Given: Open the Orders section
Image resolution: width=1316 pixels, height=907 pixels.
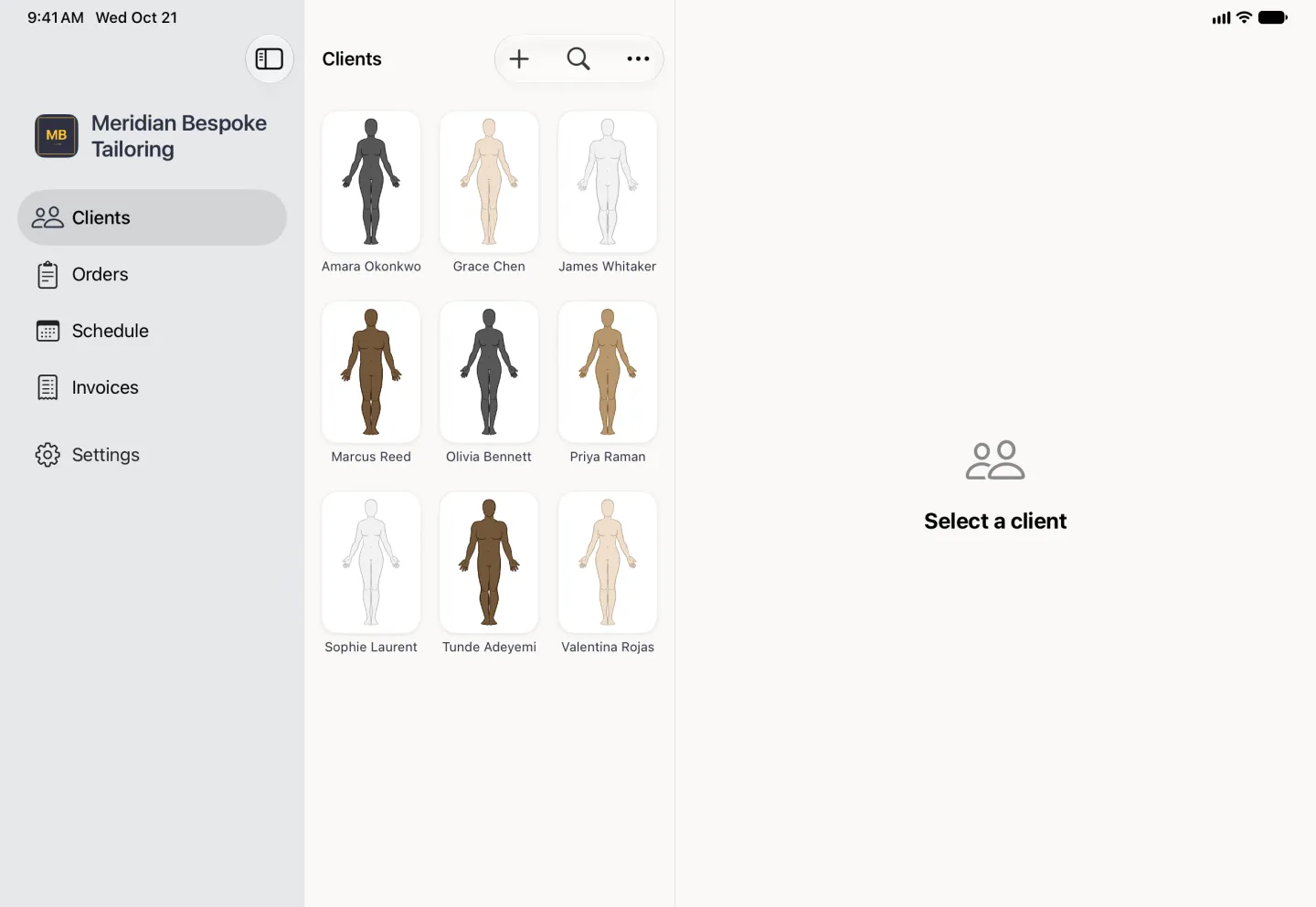Looking at the screenshot, I should (x=152, y=274).
